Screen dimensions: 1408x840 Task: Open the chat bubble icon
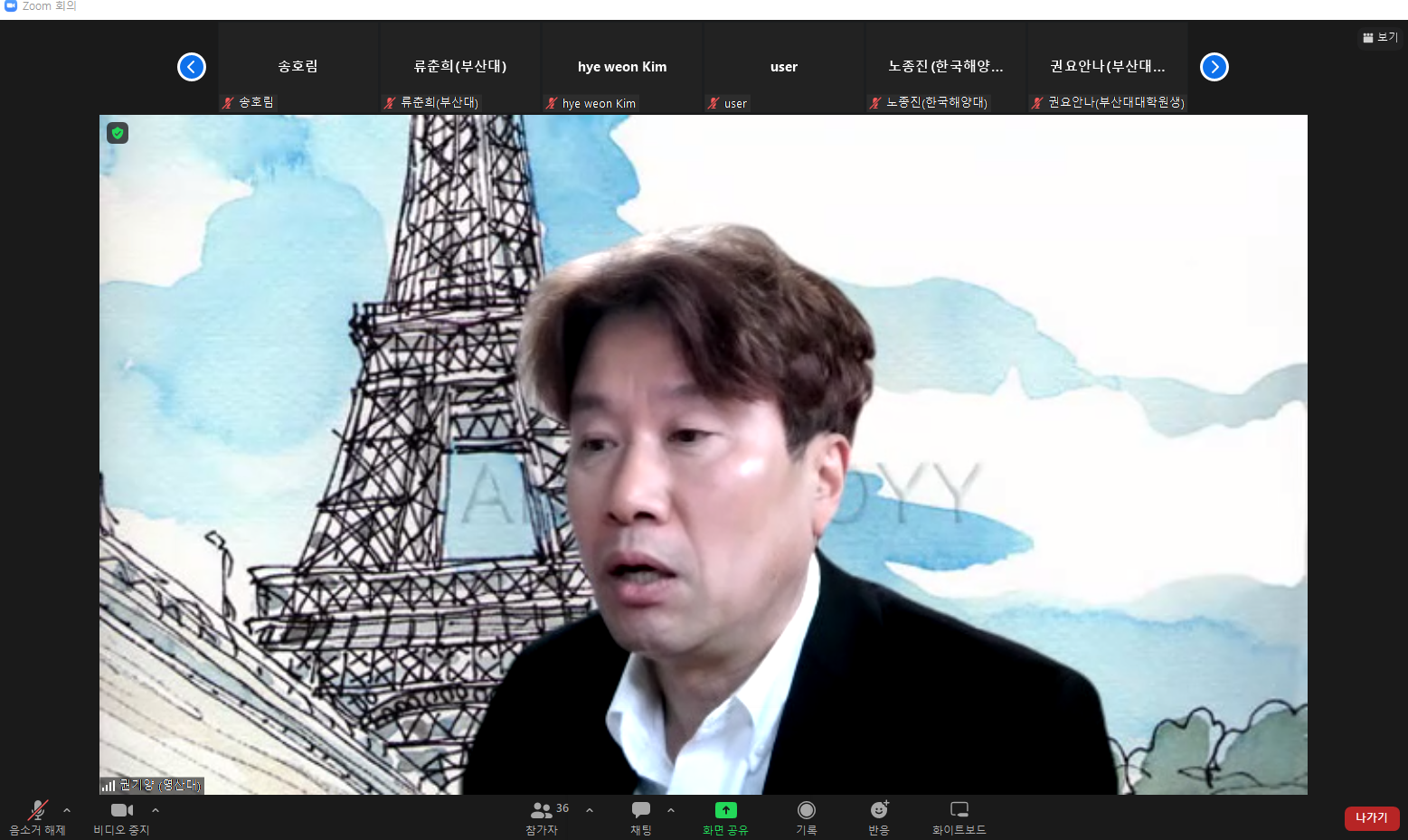pos(640,810)
